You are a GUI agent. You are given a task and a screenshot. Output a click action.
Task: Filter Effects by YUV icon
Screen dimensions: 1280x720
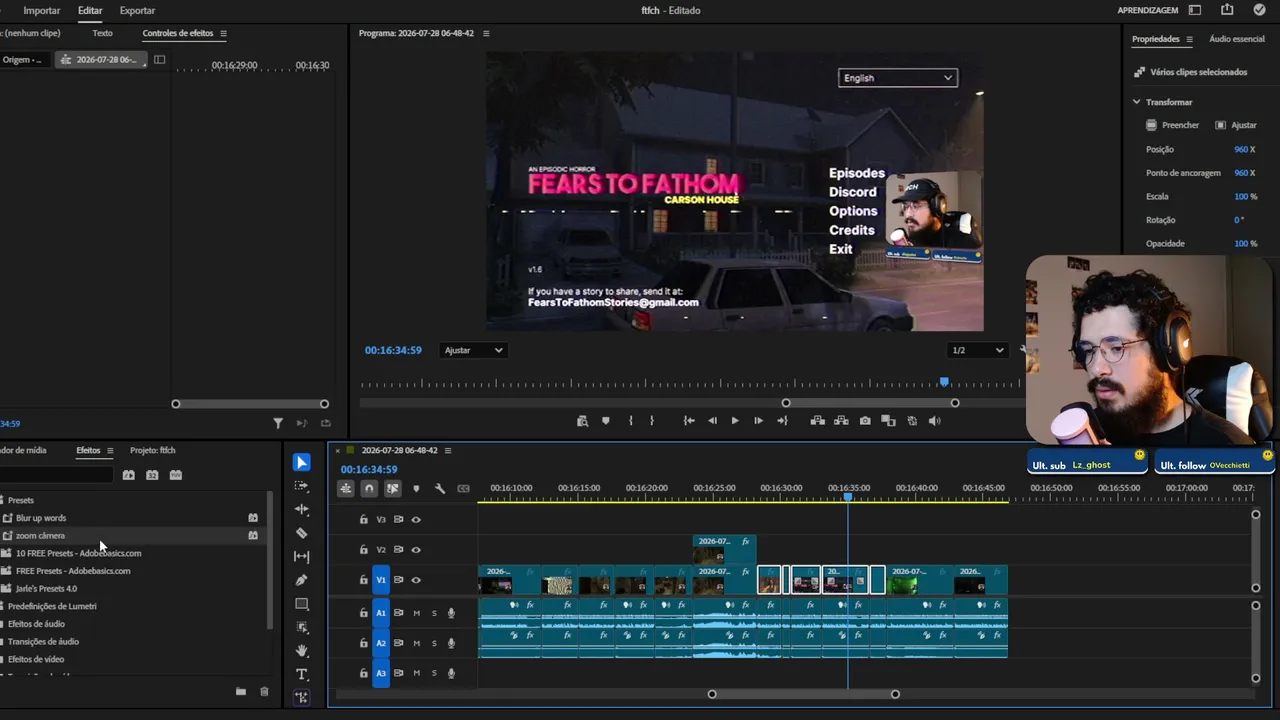coord(176,475)
